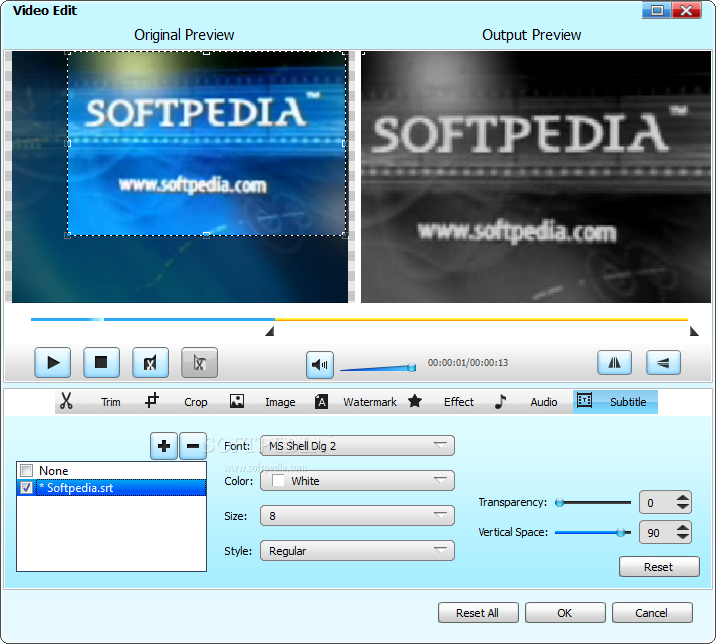Click the Audio music note icon
This screenshot has height=644, width=716.
[500, 401]
